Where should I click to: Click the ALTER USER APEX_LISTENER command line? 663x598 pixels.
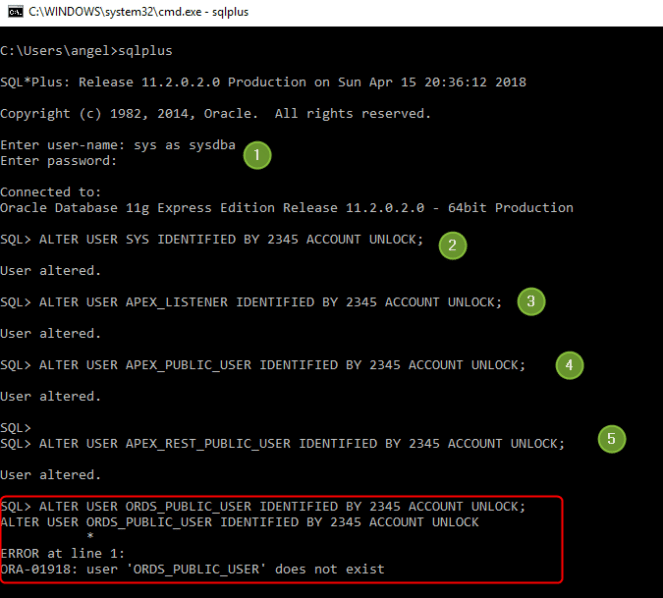tap(251, 302)
